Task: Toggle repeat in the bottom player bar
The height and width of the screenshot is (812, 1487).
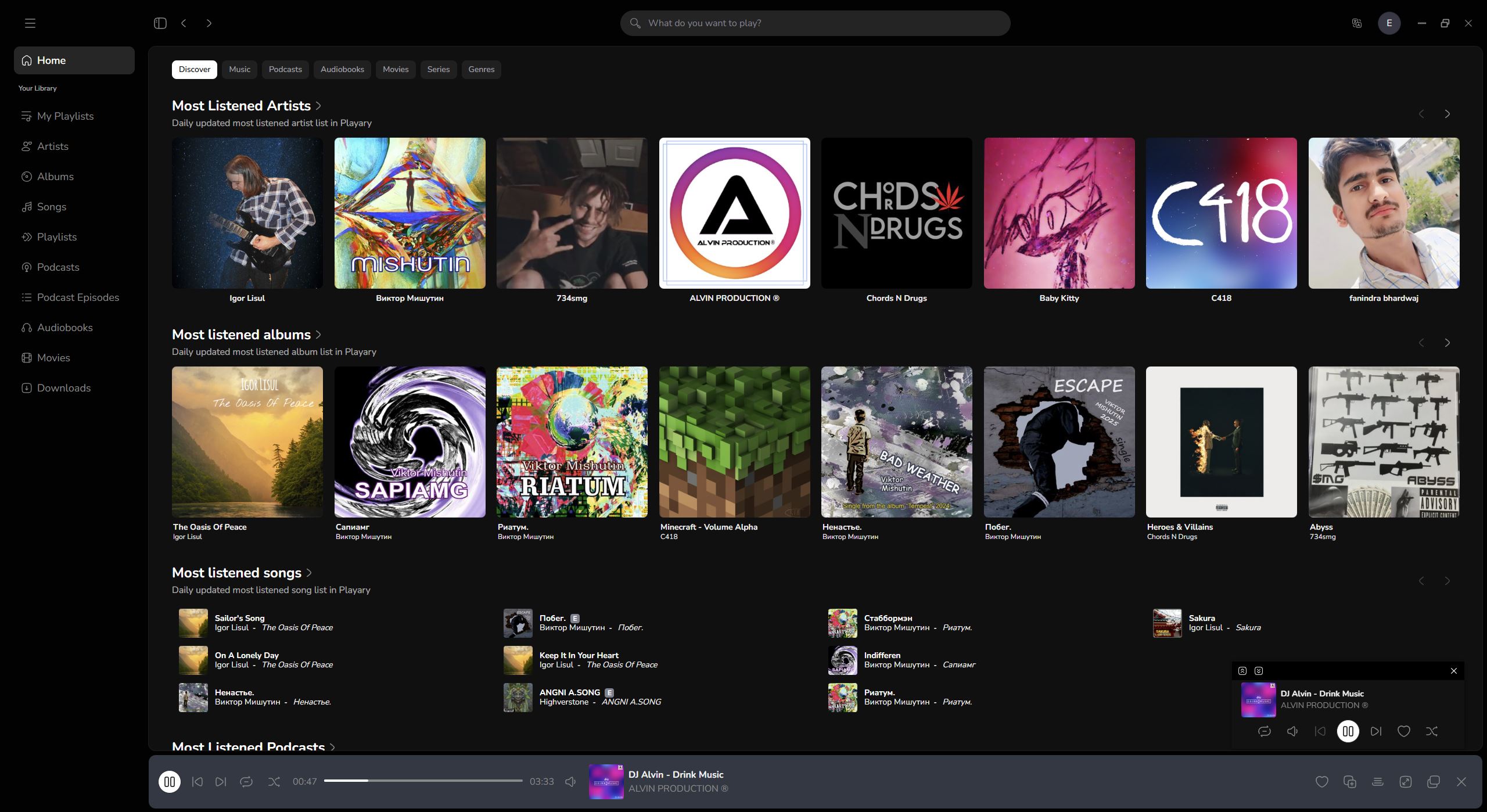Action: [246, 782]
